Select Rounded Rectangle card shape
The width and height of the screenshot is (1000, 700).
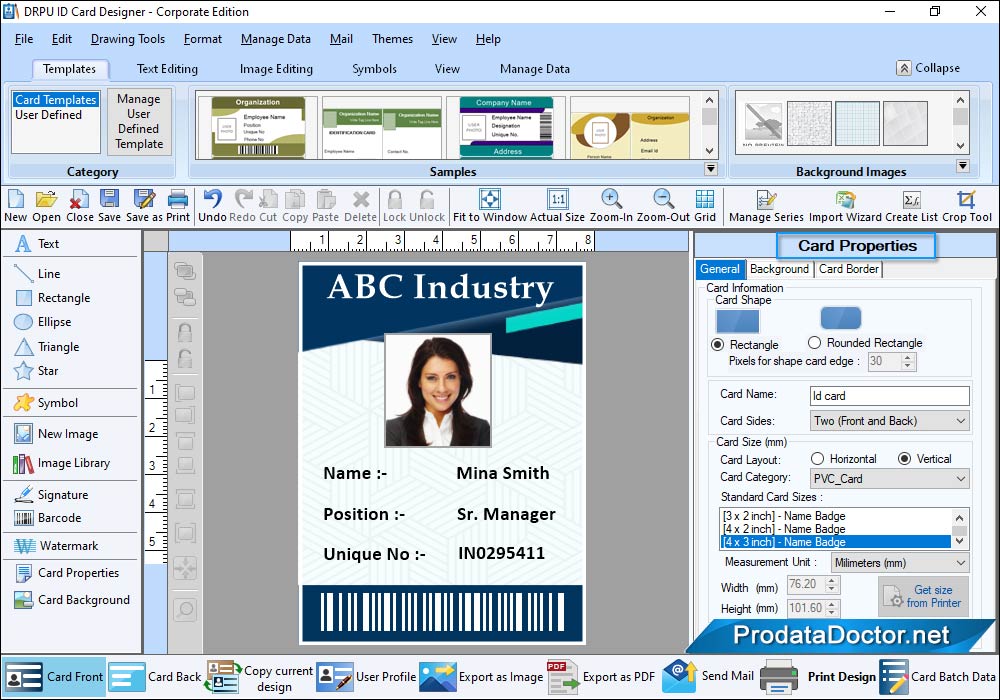click(815, 343)
